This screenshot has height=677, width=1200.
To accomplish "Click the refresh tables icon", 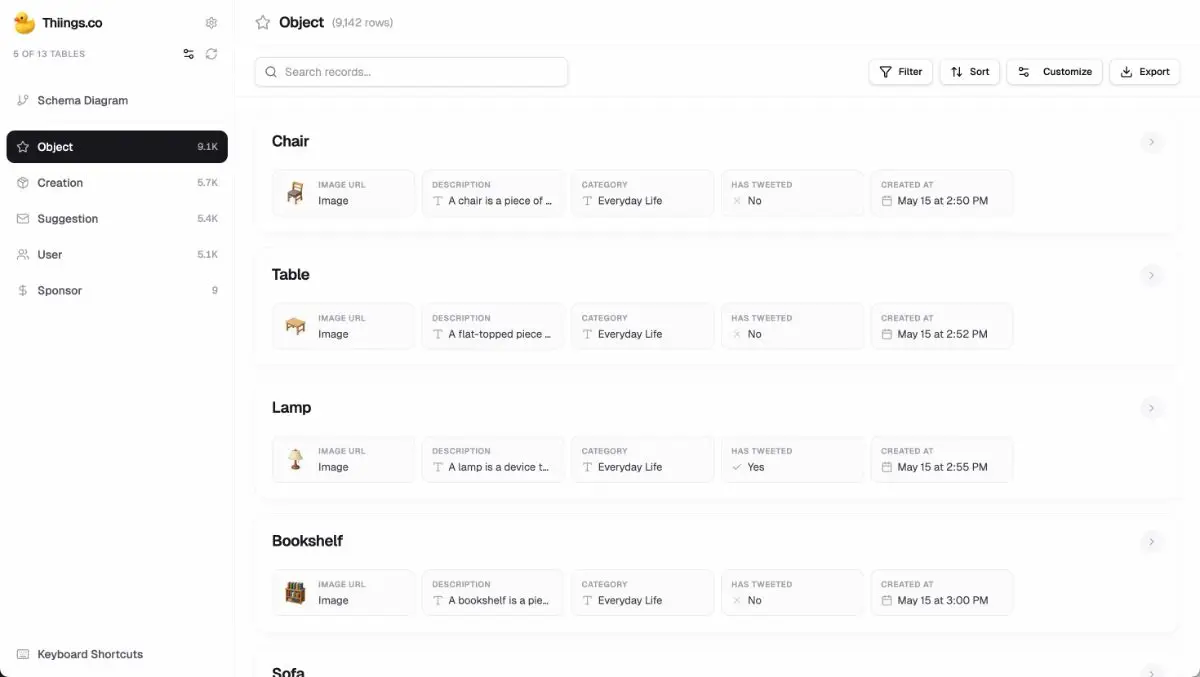I will point(211,54).
